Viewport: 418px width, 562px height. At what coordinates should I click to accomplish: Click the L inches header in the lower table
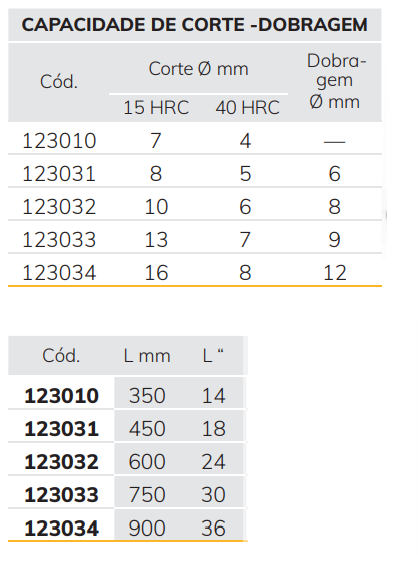213,356
